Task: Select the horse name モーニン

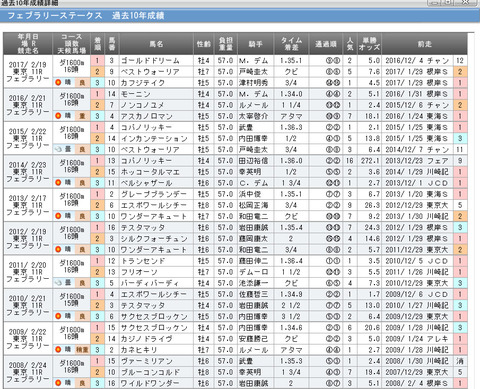Action: (135, 94)
